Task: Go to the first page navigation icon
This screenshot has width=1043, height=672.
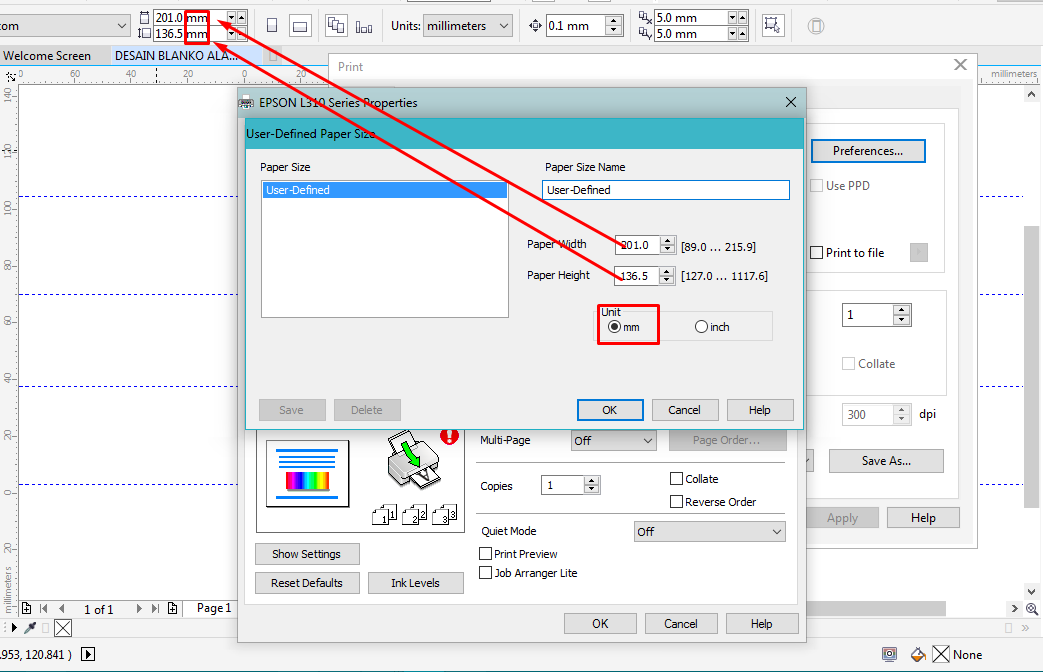Action: 44,608
